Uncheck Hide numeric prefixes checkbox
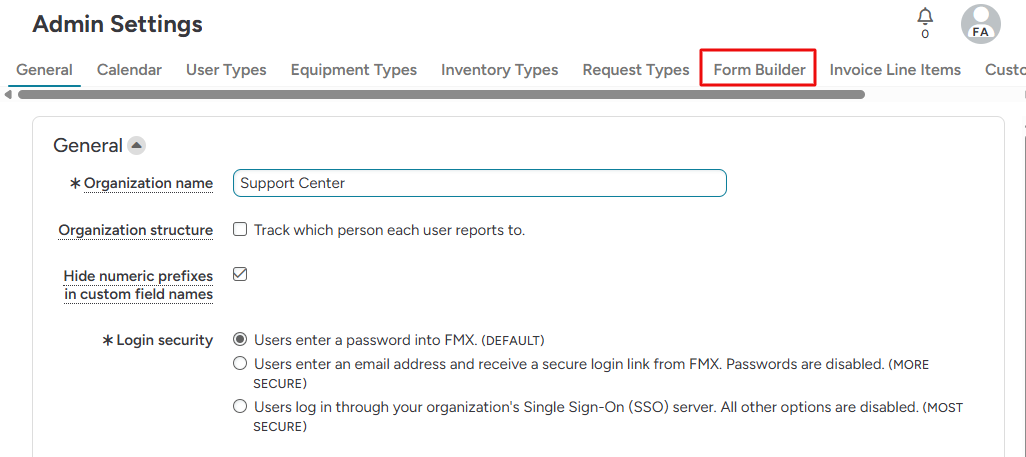 240,274
